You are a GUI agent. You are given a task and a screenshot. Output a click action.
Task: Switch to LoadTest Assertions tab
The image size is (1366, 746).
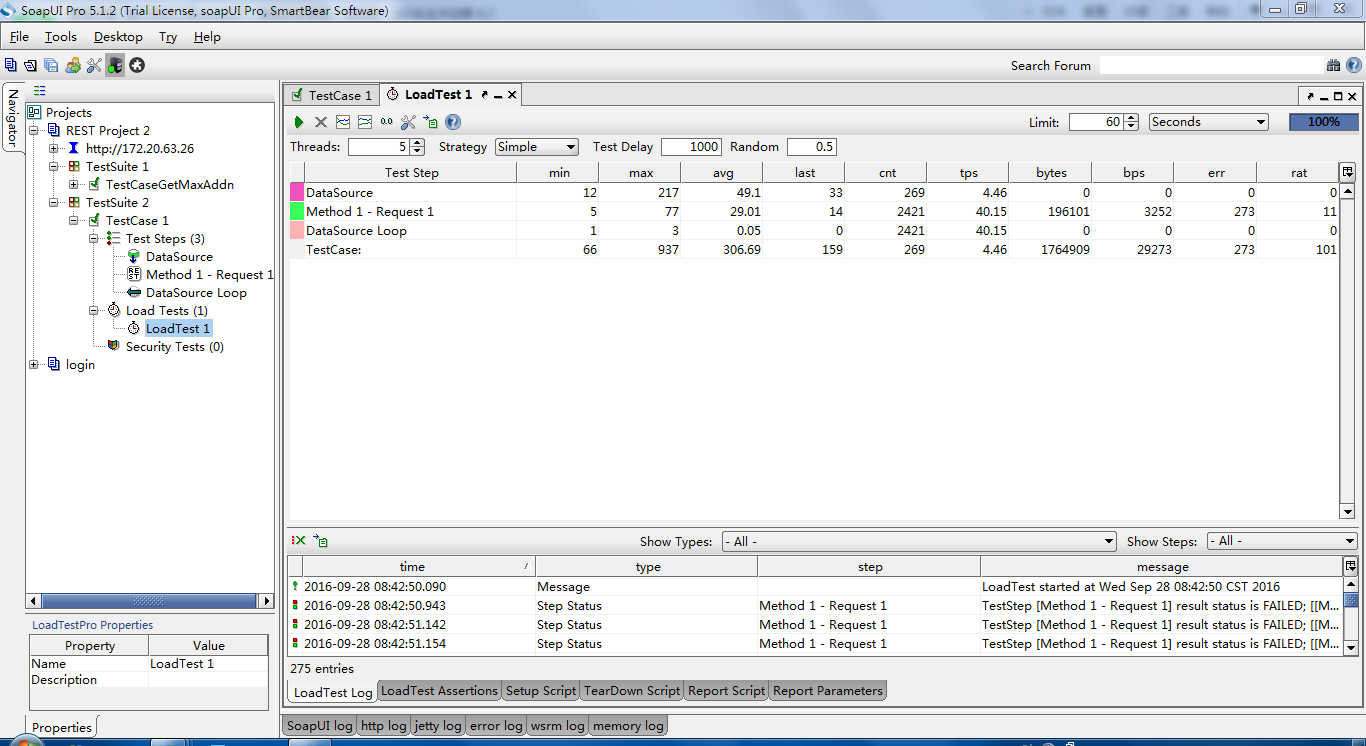click(439, 691)
